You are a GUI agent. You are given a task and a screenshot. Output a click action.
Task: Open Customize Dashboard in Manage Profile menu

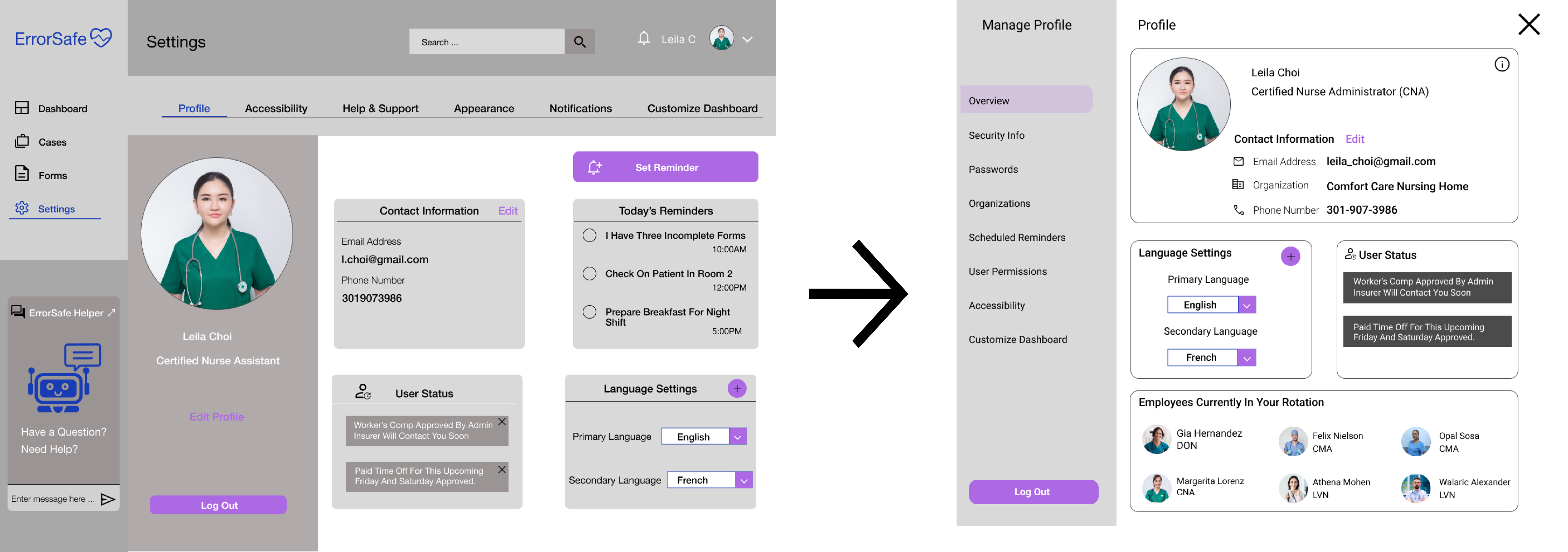[x=1018, y=340]
